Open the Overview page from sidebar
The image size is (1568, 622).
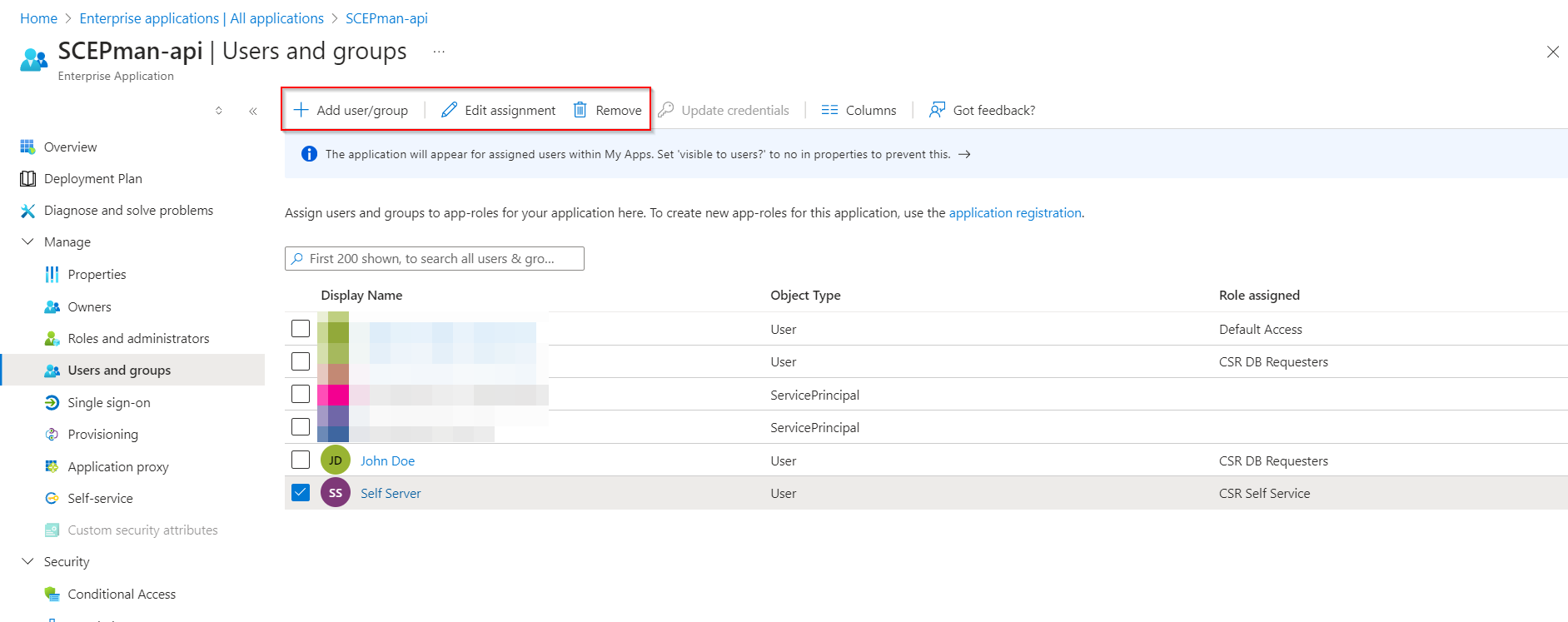70,147
